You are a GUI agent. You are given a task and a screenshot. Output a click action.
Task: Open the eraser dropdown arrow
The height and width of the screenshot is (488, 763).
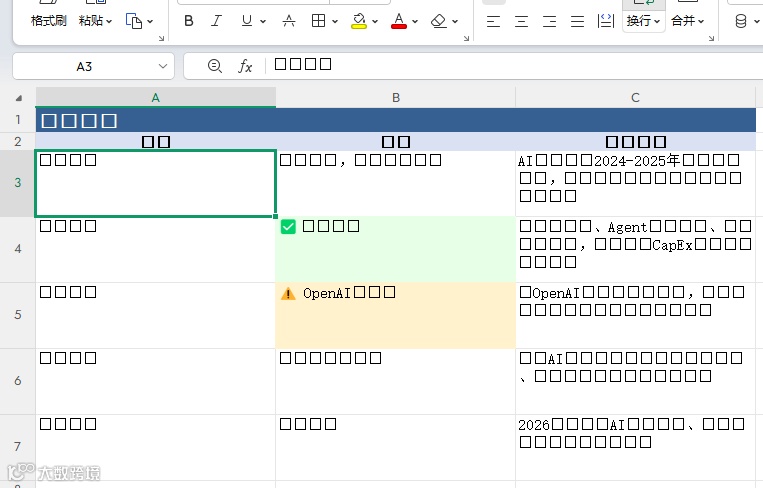point(455,21)
